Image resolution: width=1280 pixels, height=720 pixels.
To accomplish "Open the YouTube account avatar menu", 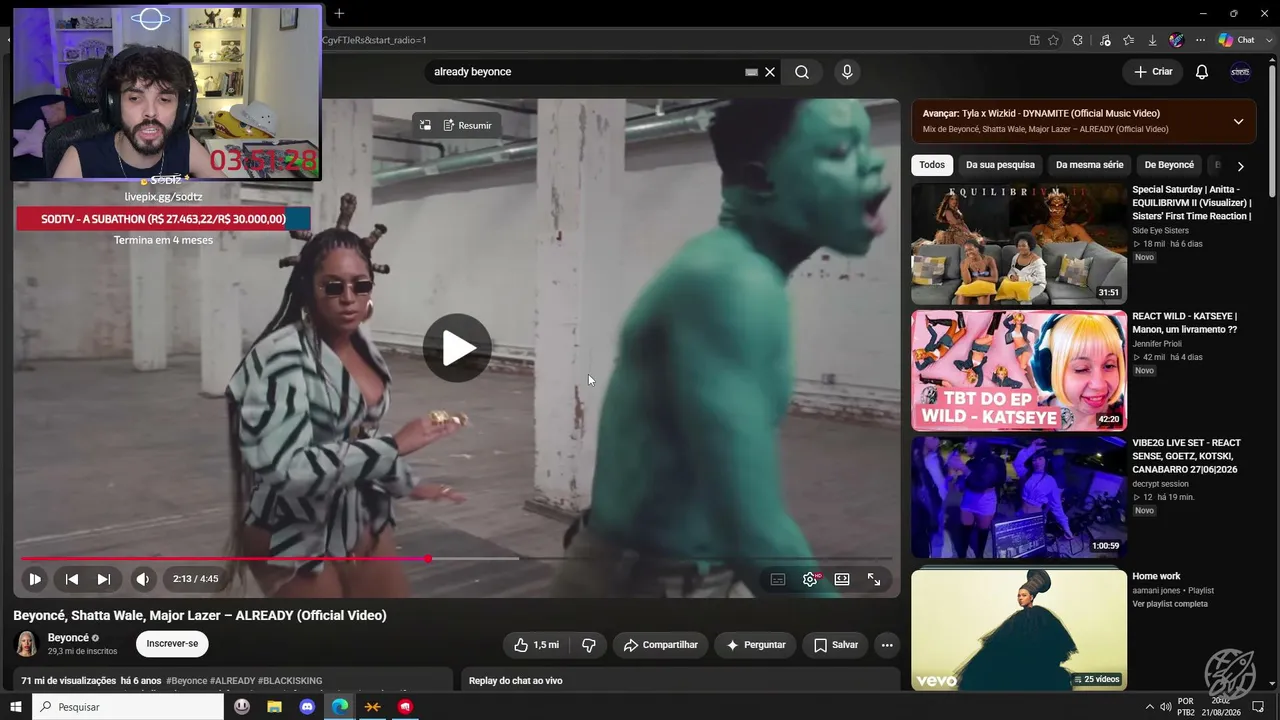I will (1240, 72).
